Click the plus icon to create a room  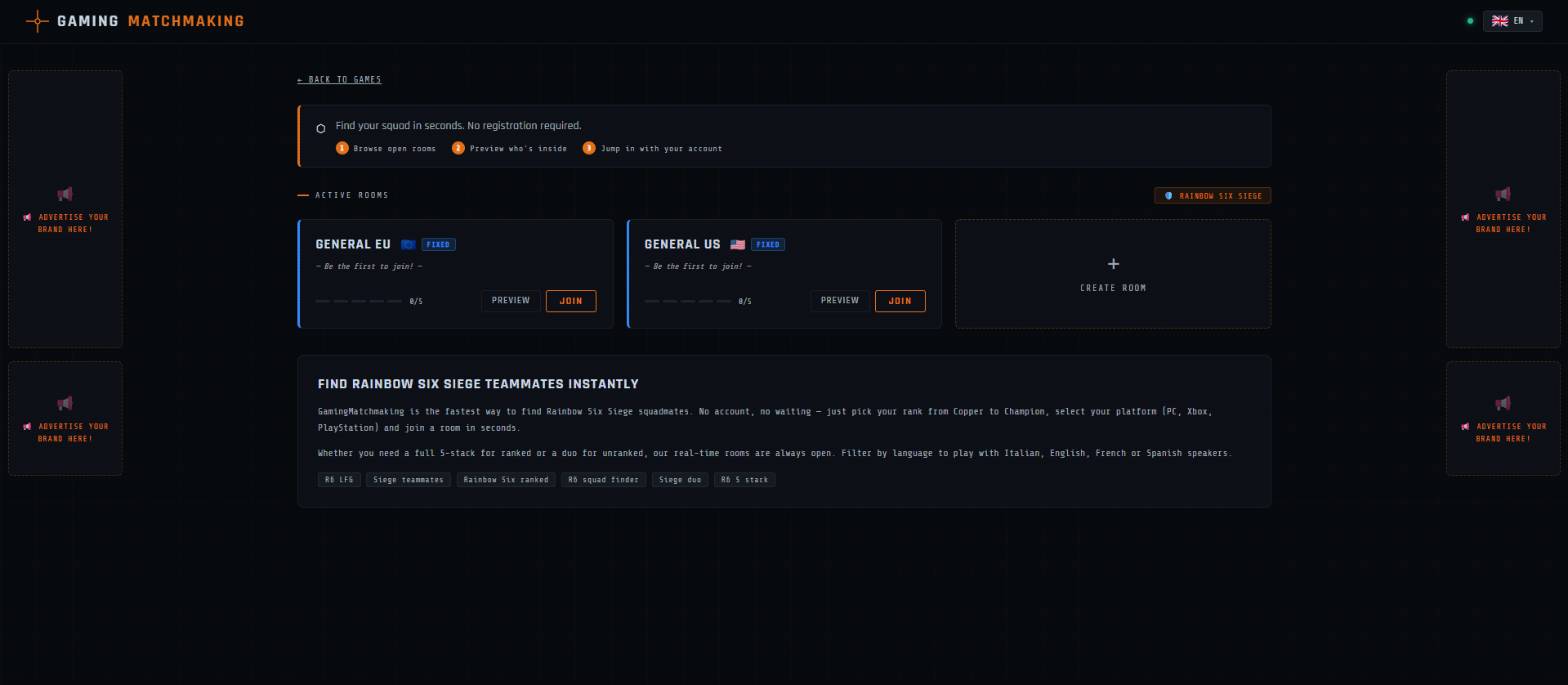(1113, 264)
